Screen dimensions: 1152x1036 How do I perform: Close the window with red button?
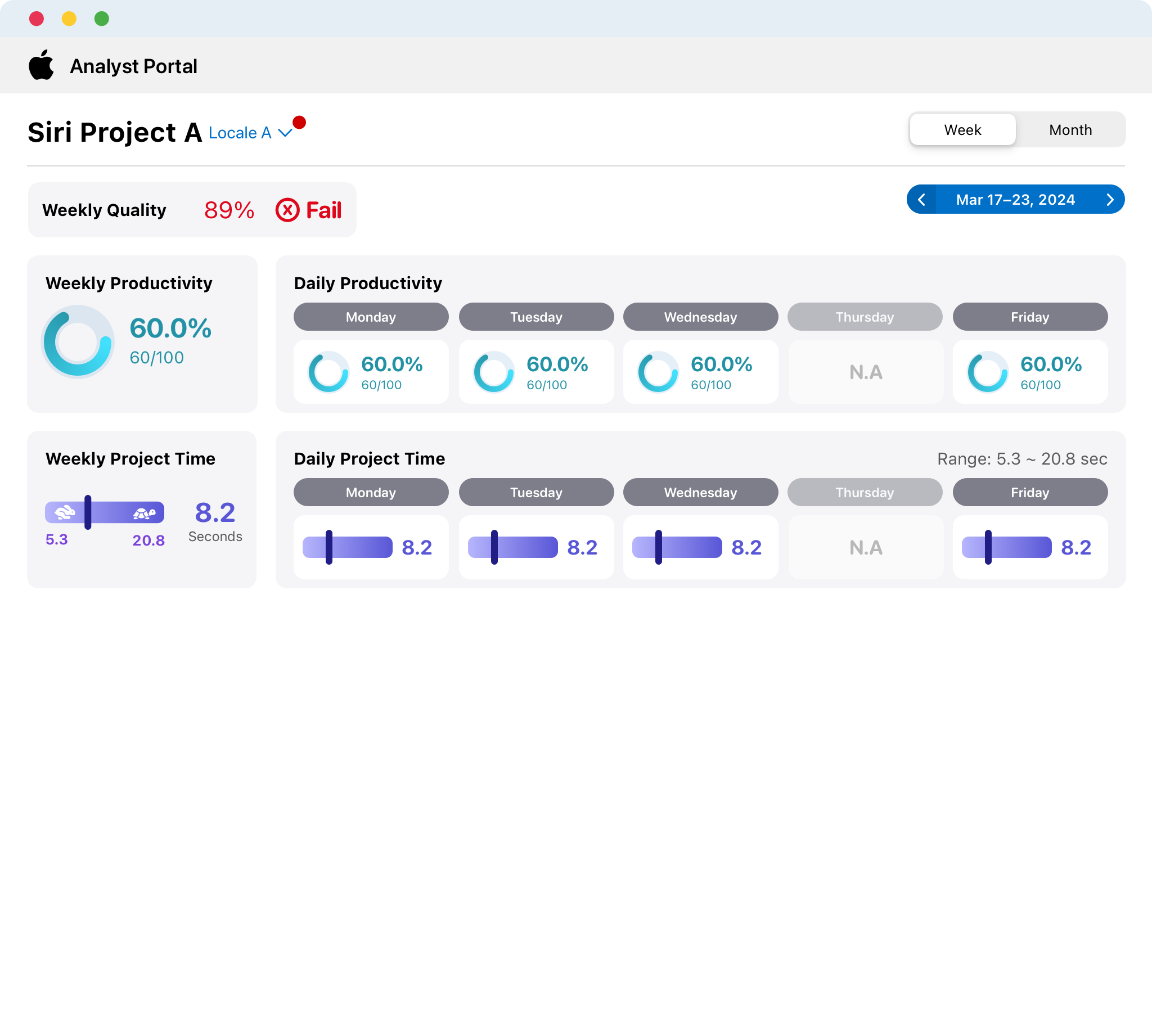tap(37, 19)
